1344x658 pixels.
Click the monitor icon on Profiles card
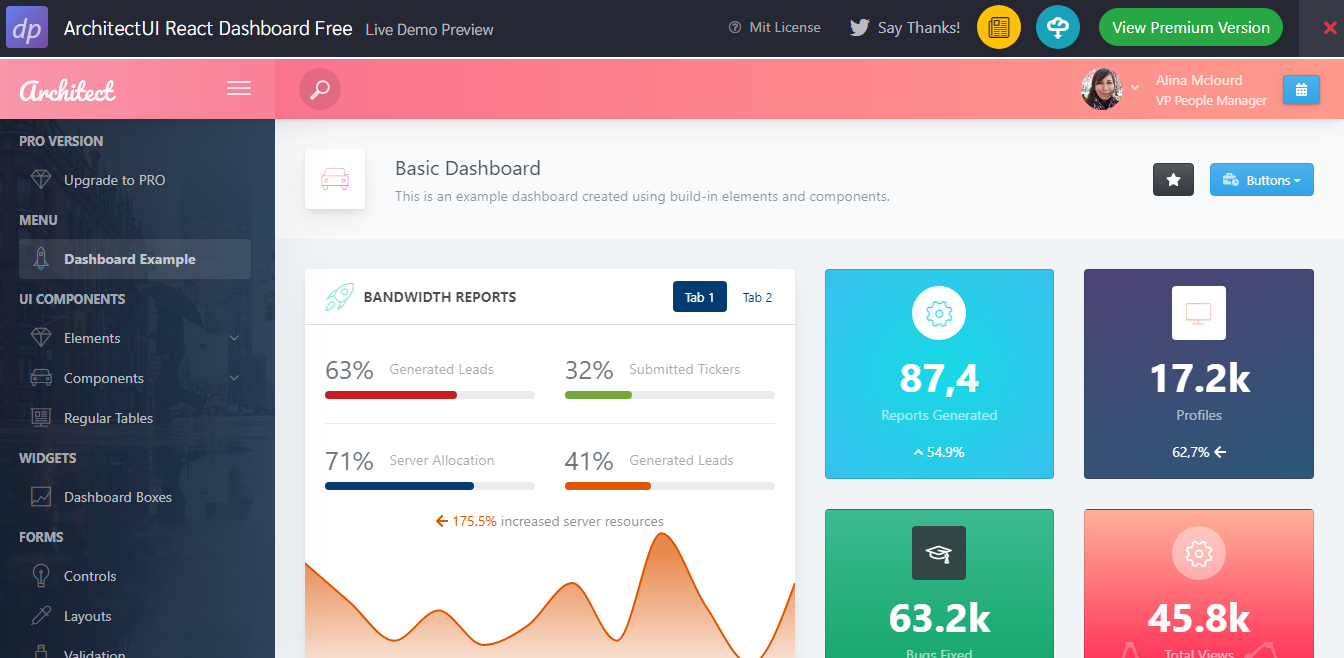(x=1198, y=313)
